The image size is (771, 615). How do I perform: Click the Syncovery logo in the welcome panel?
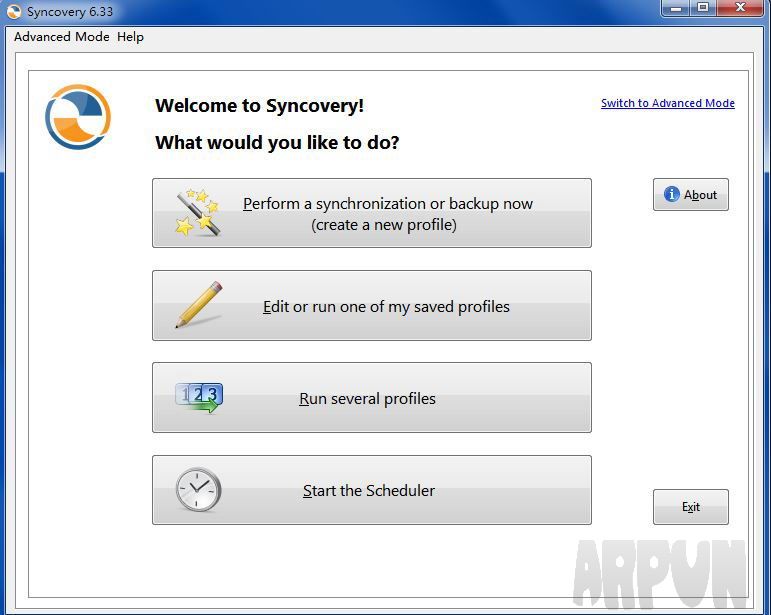[78, 117]
